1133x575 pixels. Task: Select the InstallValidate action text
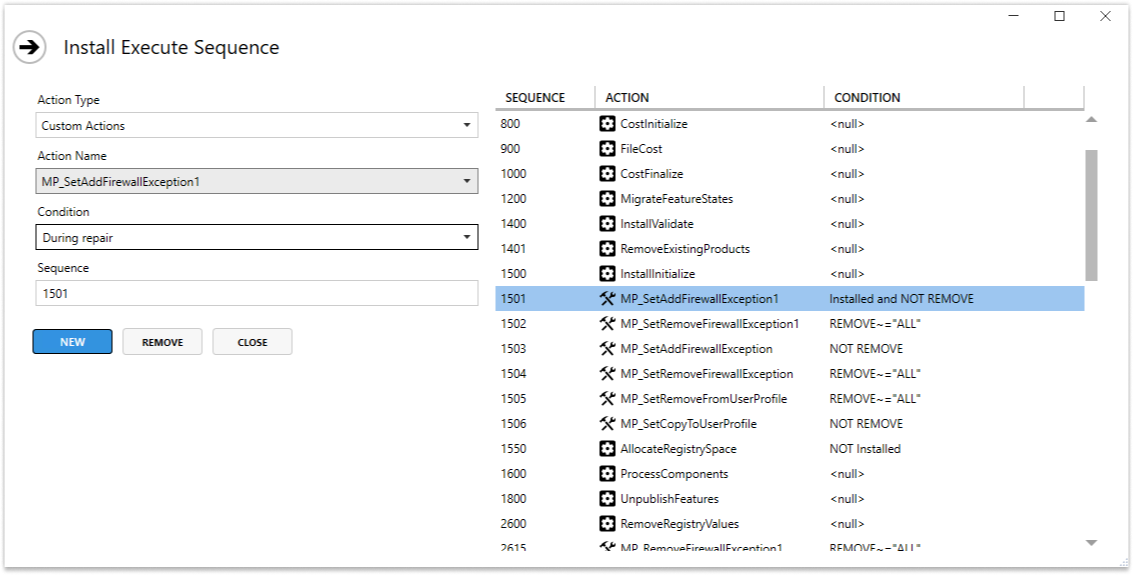tap(657, 224)
